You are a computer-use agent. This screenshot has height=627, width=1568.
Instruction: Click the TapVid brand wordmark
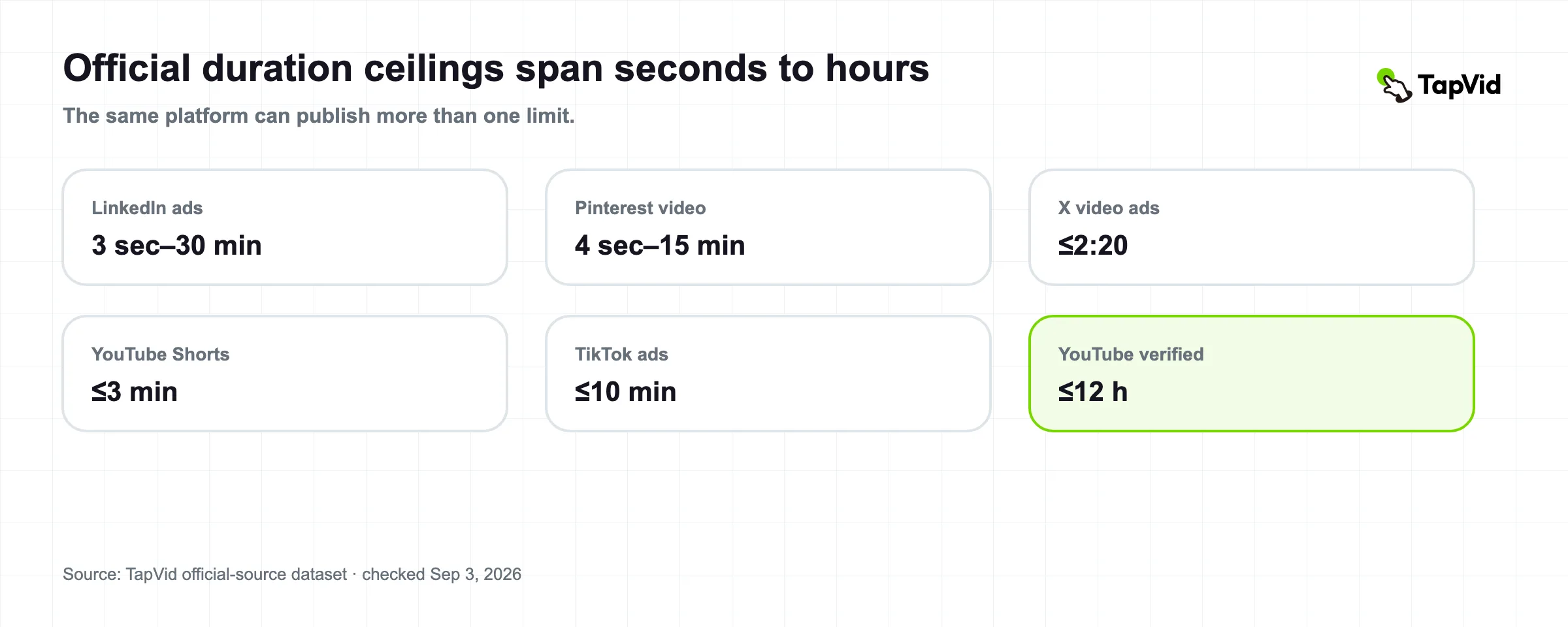pos(1459,85)
